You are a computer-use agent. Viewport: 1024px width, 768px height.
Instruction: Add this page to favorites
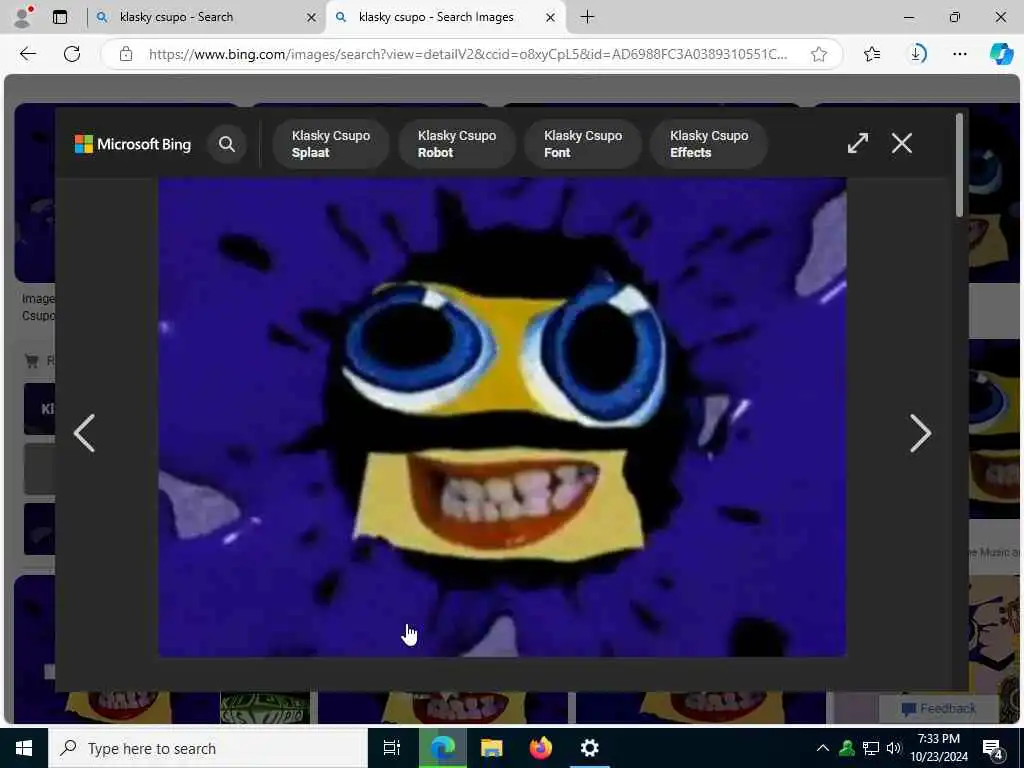(x=819, y=54)
